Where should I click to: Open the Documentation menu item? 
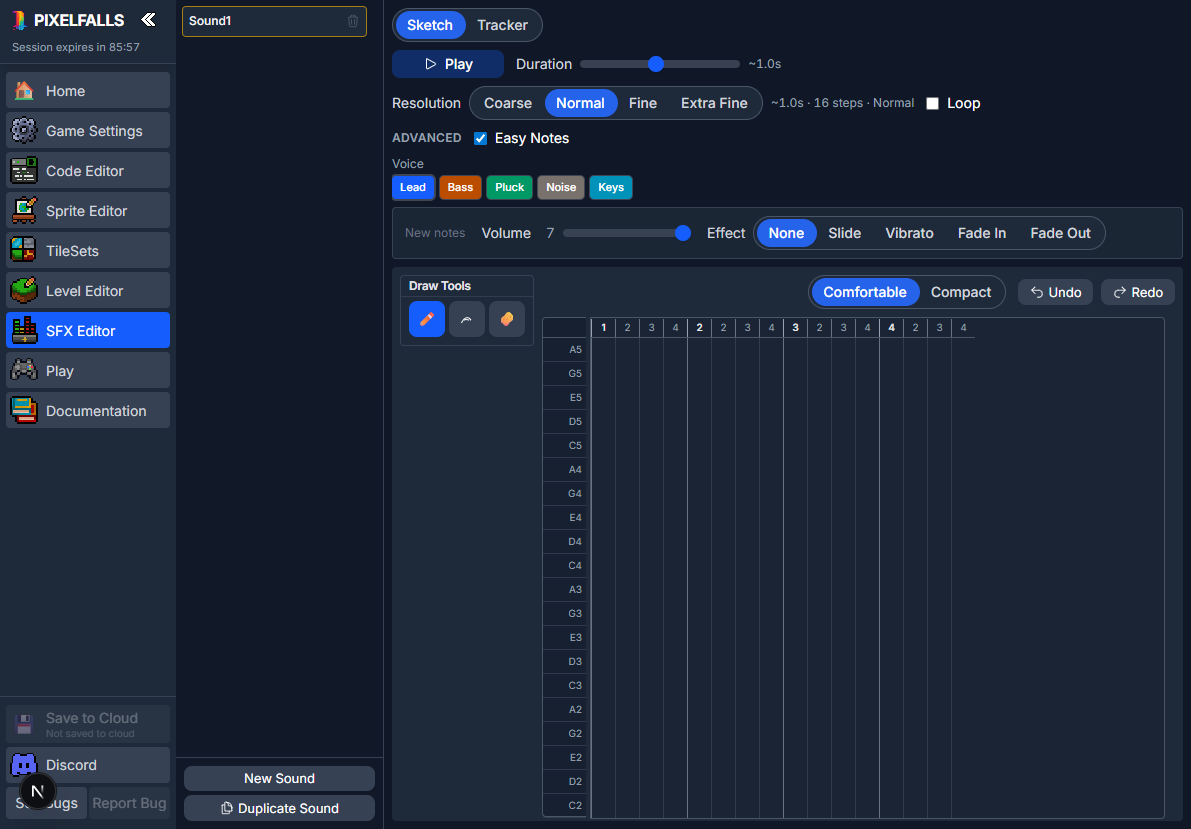pyautogui.click(x=88, y=410)
